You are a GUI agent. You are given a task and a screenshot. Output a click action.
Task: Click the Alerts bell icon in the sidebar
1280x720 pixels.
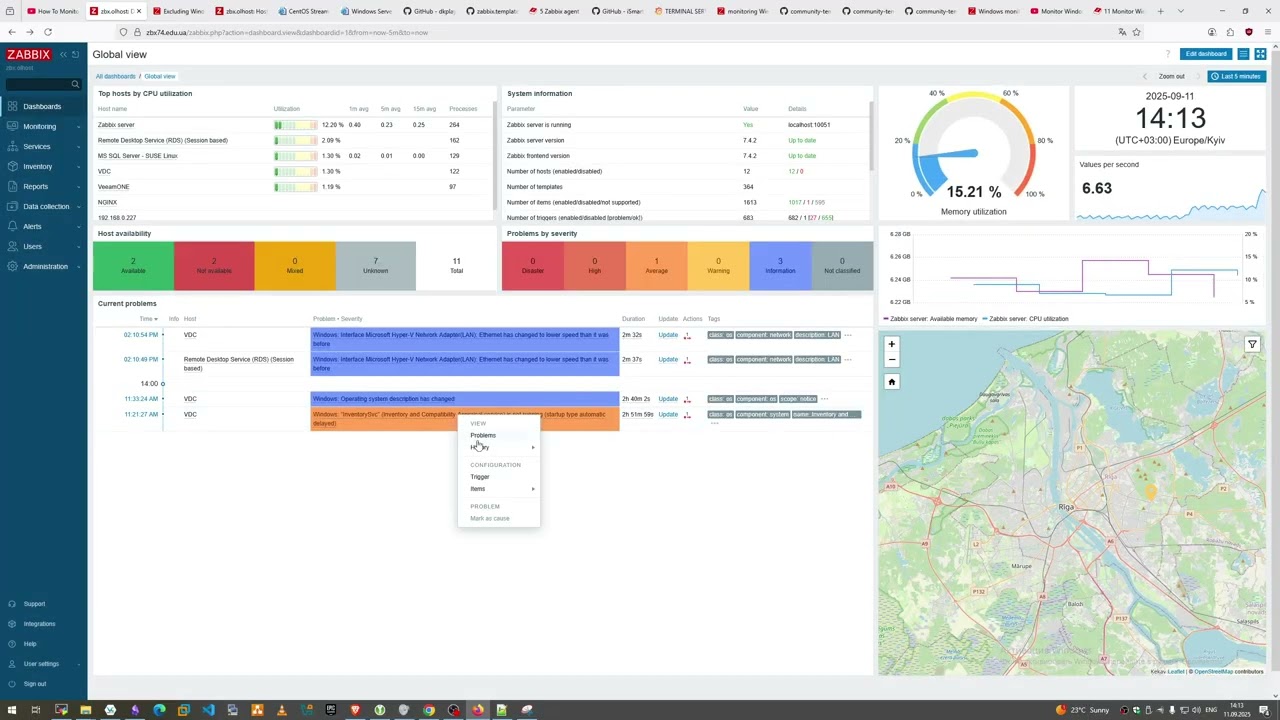click(x=13, y=226)
